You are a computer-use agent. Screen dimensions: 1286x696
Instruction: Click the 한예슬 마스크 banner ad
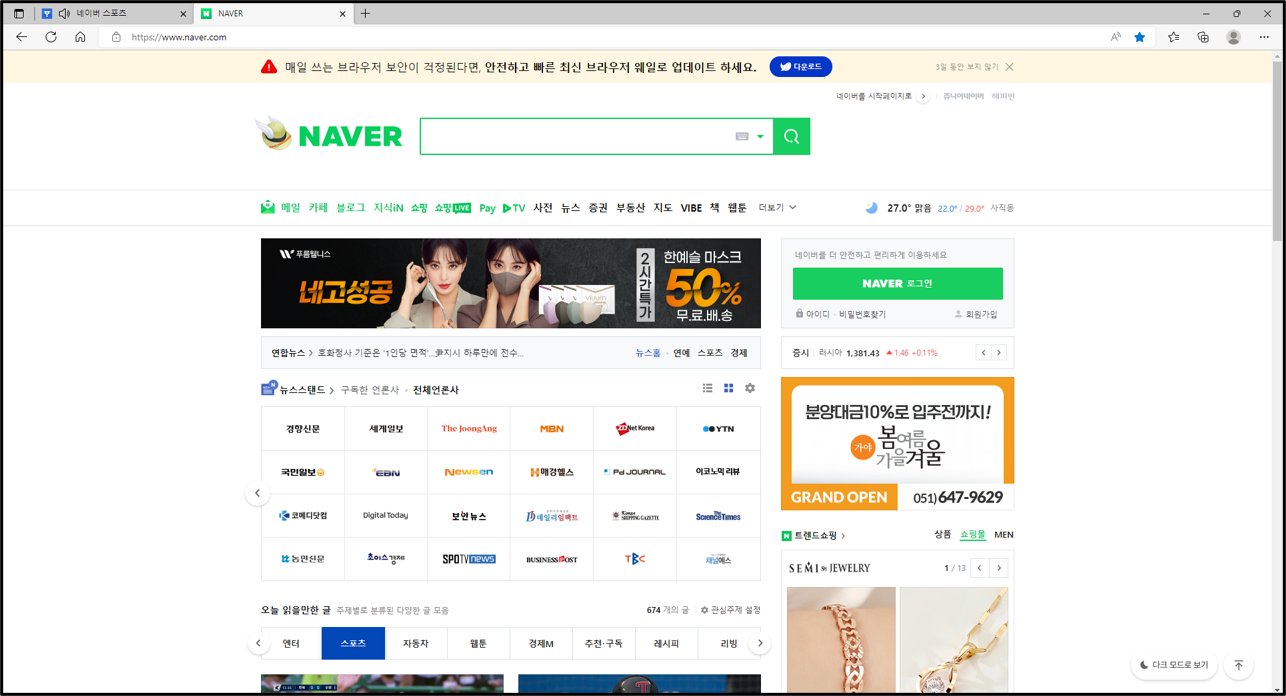(511, 283)
